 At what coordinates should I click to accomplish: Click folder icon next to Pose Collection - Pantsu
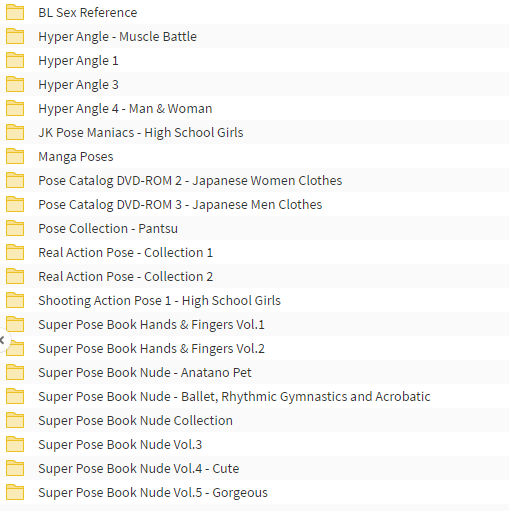(15, 228)
